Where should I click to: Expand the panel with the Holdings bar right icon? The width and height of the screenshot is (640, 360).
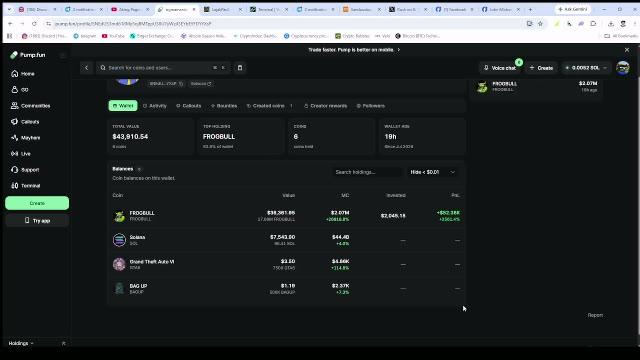point(64,343)
